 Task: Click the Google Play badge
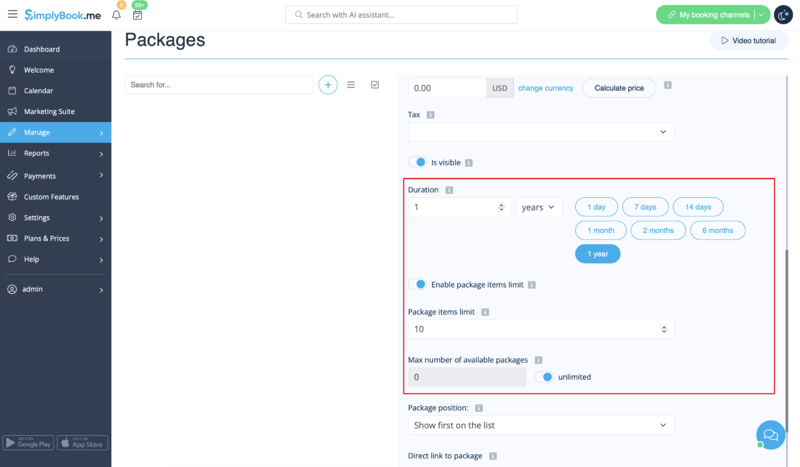pos(29,443)
